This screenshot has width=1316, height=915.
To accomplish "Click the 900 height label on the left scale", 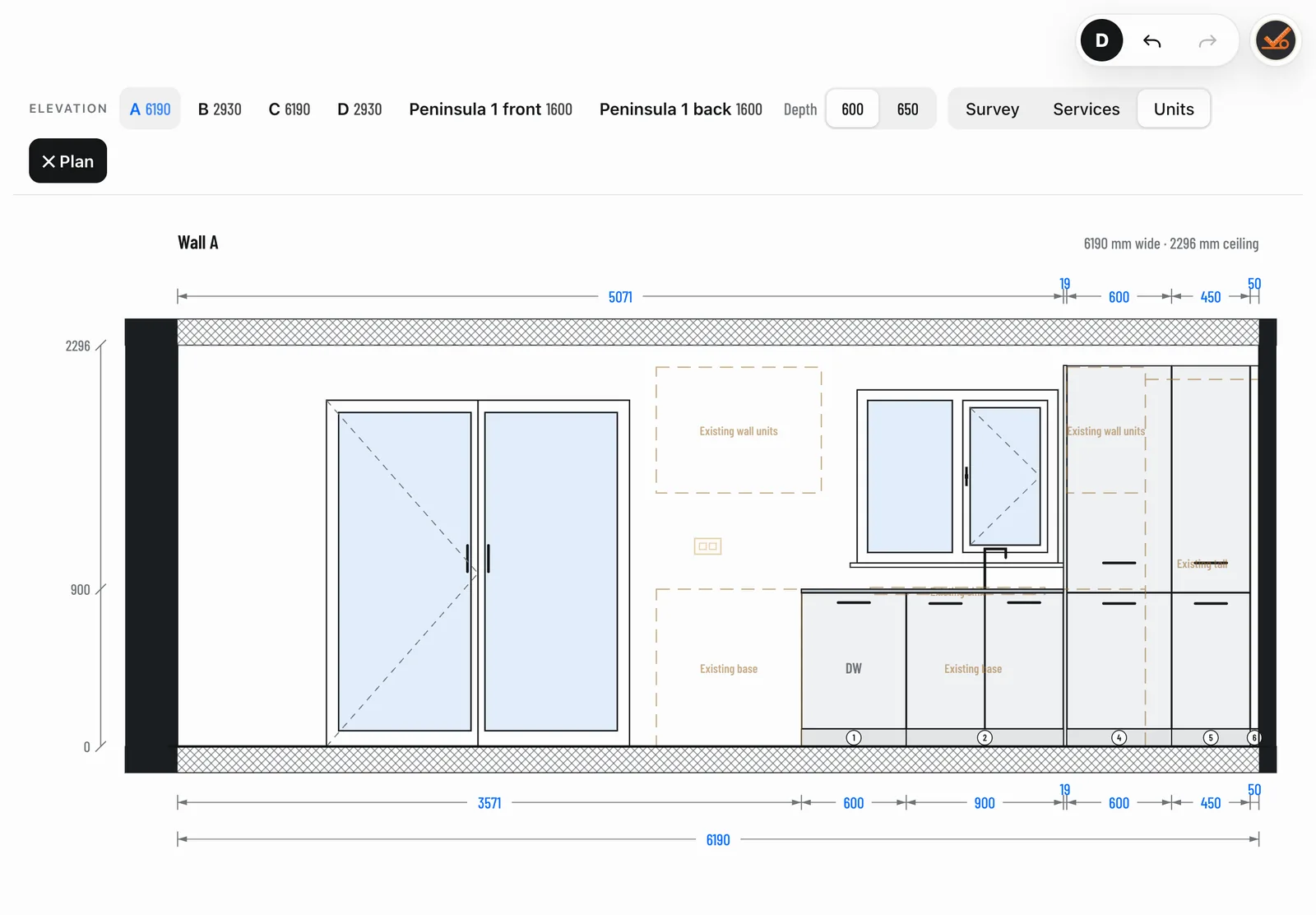I will click(80, 589).
